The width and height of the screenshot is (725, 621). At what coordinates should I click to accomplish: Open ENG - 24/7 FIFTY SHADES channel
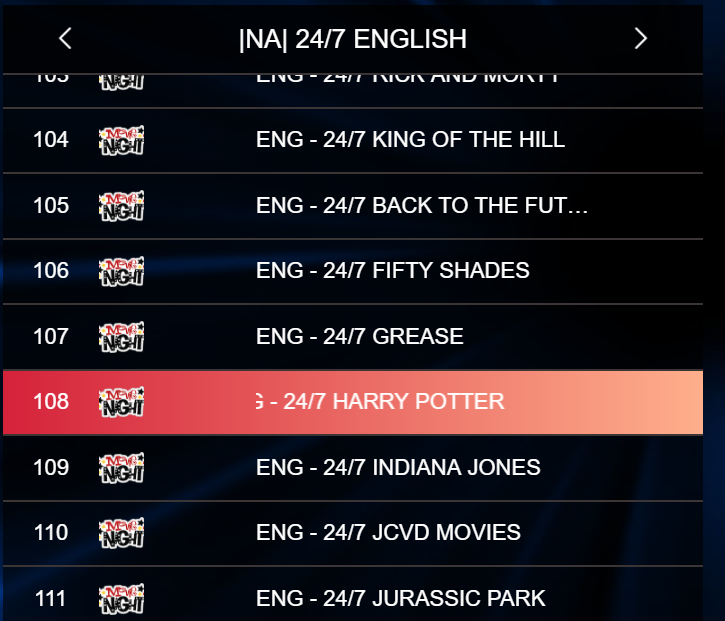point(353,271)
